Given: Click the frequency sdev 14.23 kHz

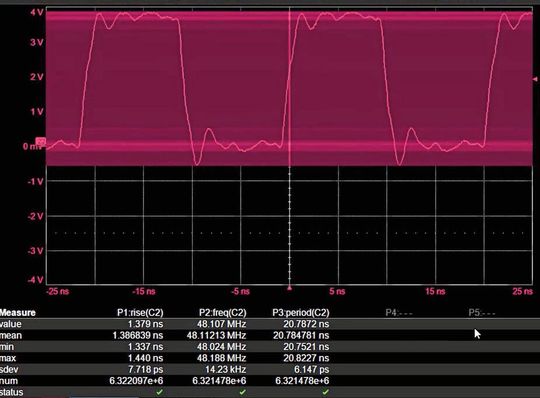Looking at the screenshot, I should pyautogui.click(x=226, y=369).
